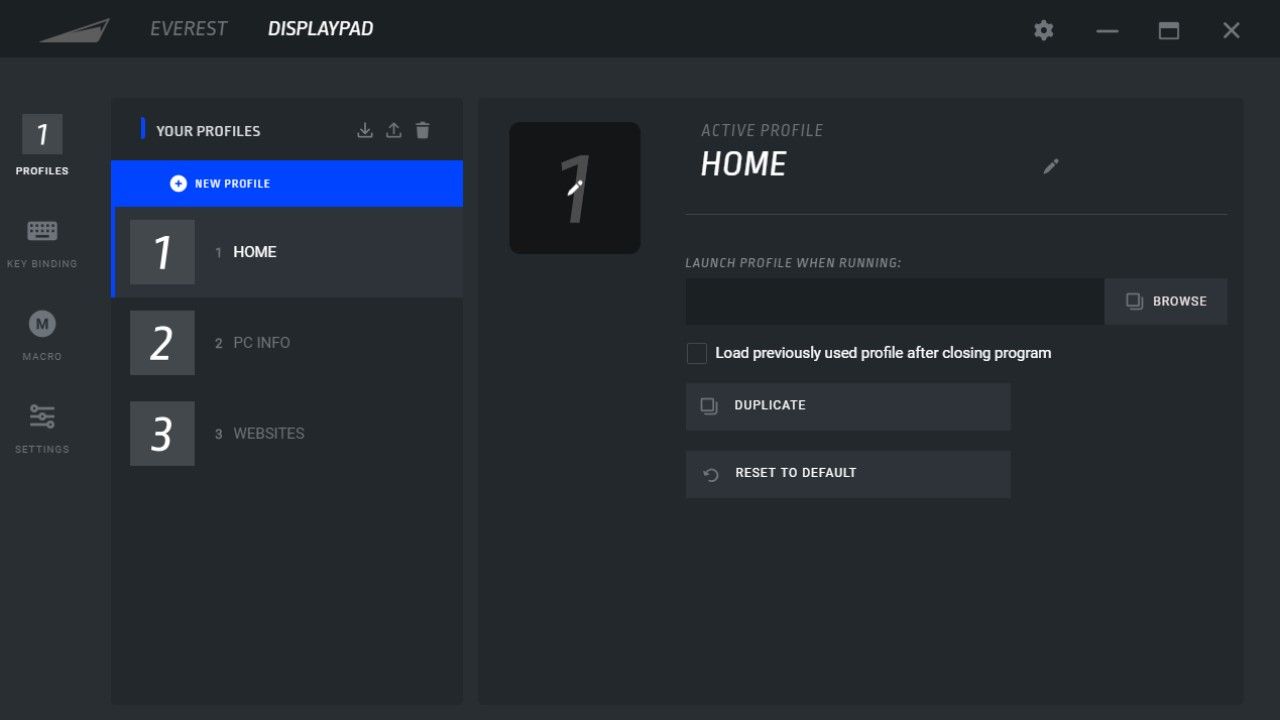Open the Settings sliders sidebar icon
The width and height of the screenshot is (1280, 720).
(x=42, y=428)
